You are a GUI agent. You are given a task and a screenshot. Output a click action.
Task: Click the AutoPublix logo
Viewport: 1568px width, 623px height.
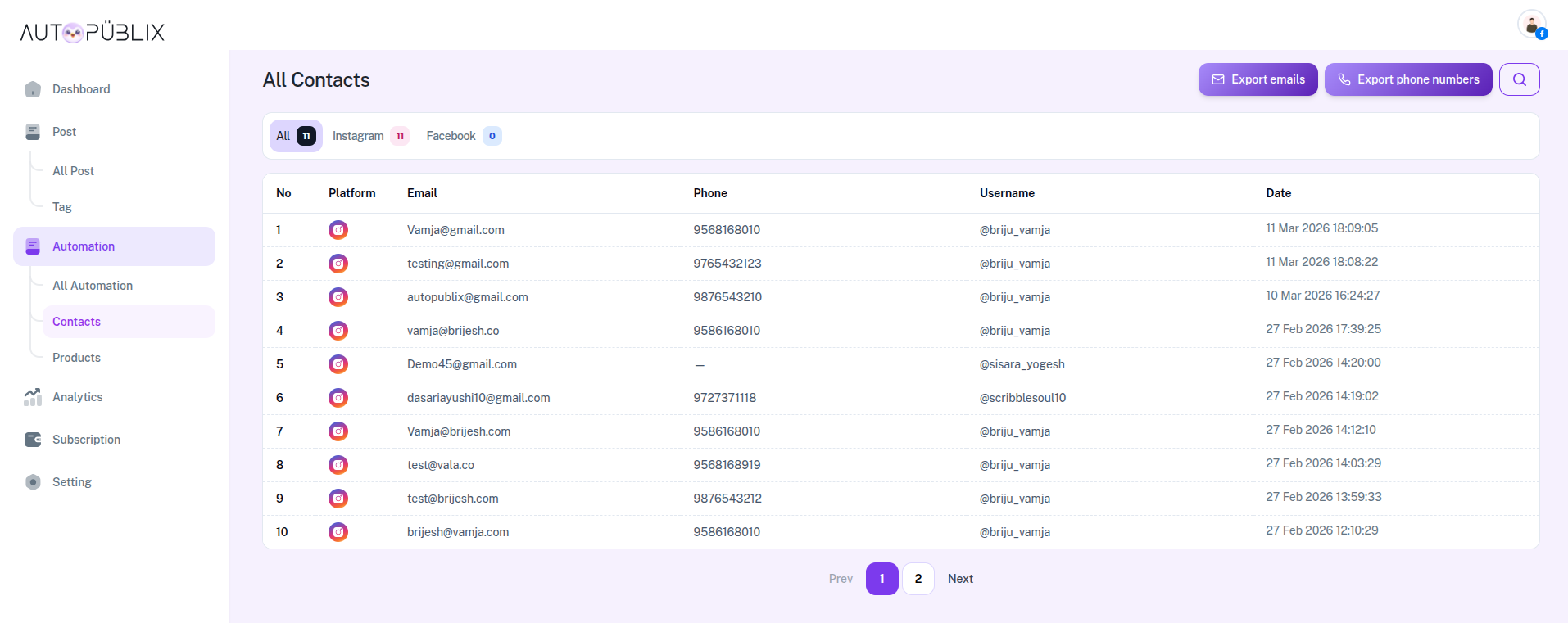[x=93, y=32]
